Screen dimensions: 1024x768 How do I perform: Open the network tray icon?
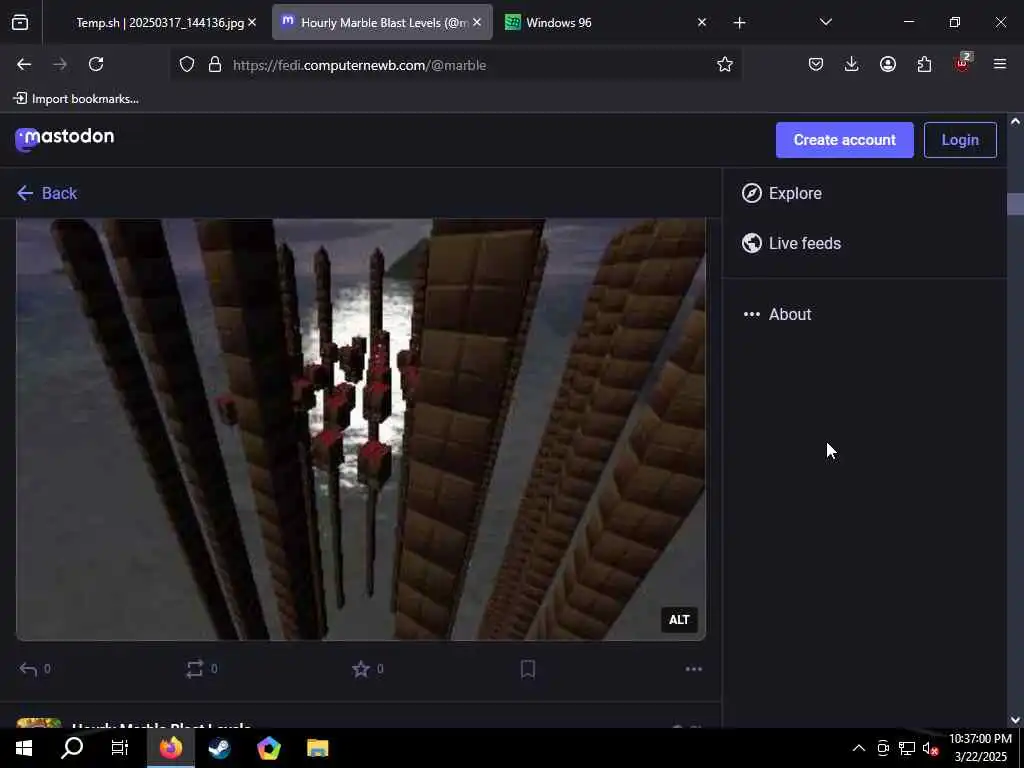tap(906, 748)
